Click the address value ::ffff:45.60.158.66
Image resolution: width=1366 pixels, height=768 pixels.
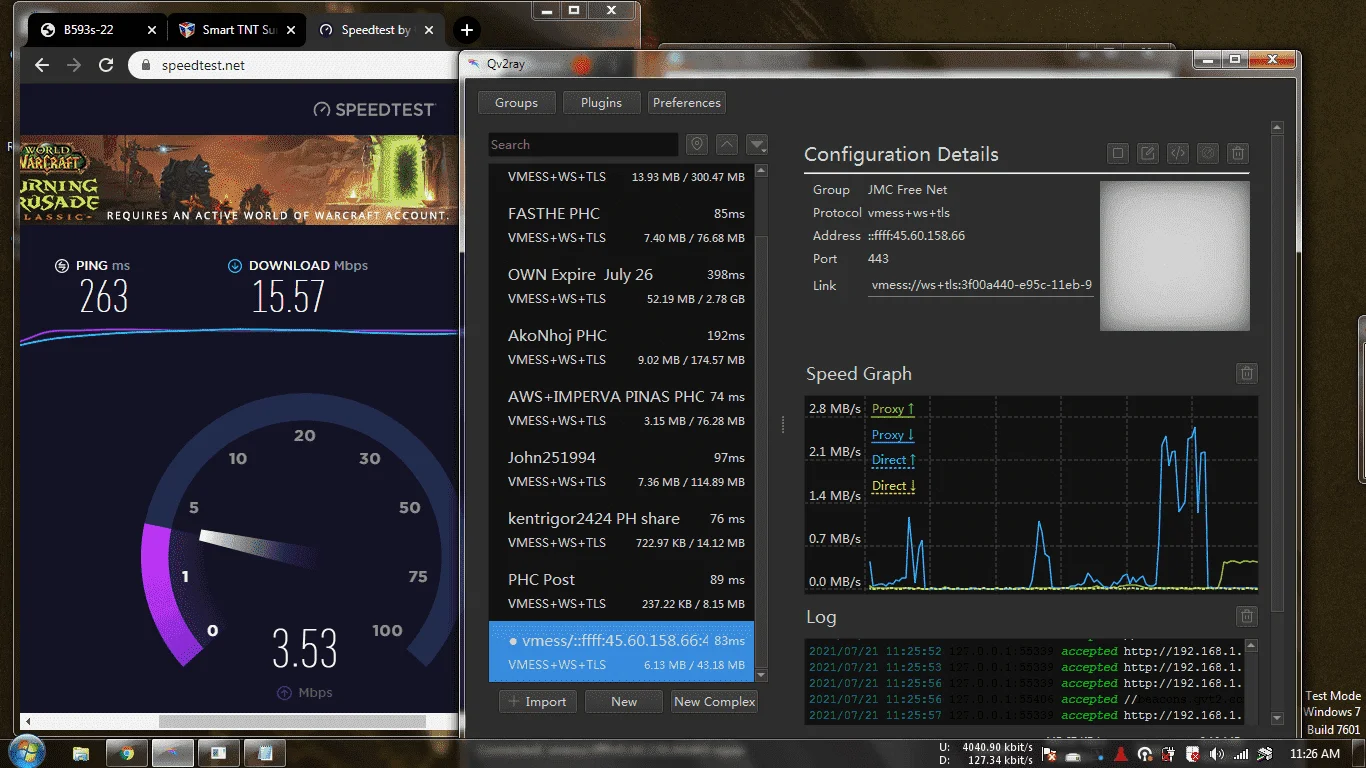click(x=916, y=236)
